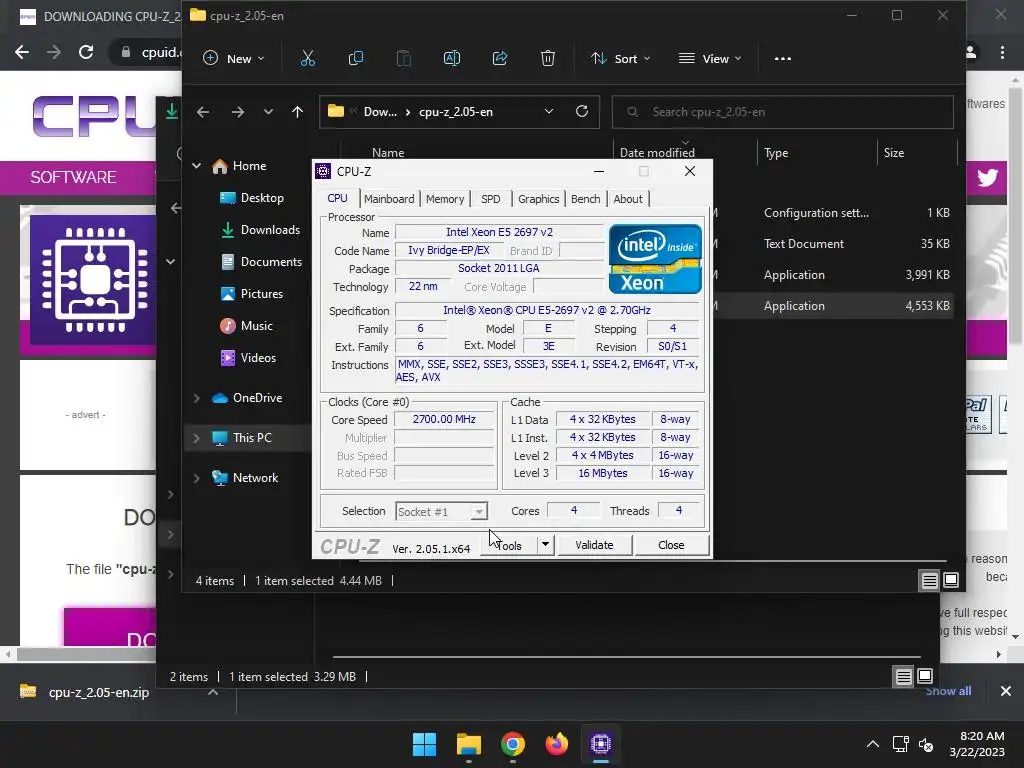Select Large icons view in Explorer status bar
1024x768 pixels.
click(x=951, y=580)
